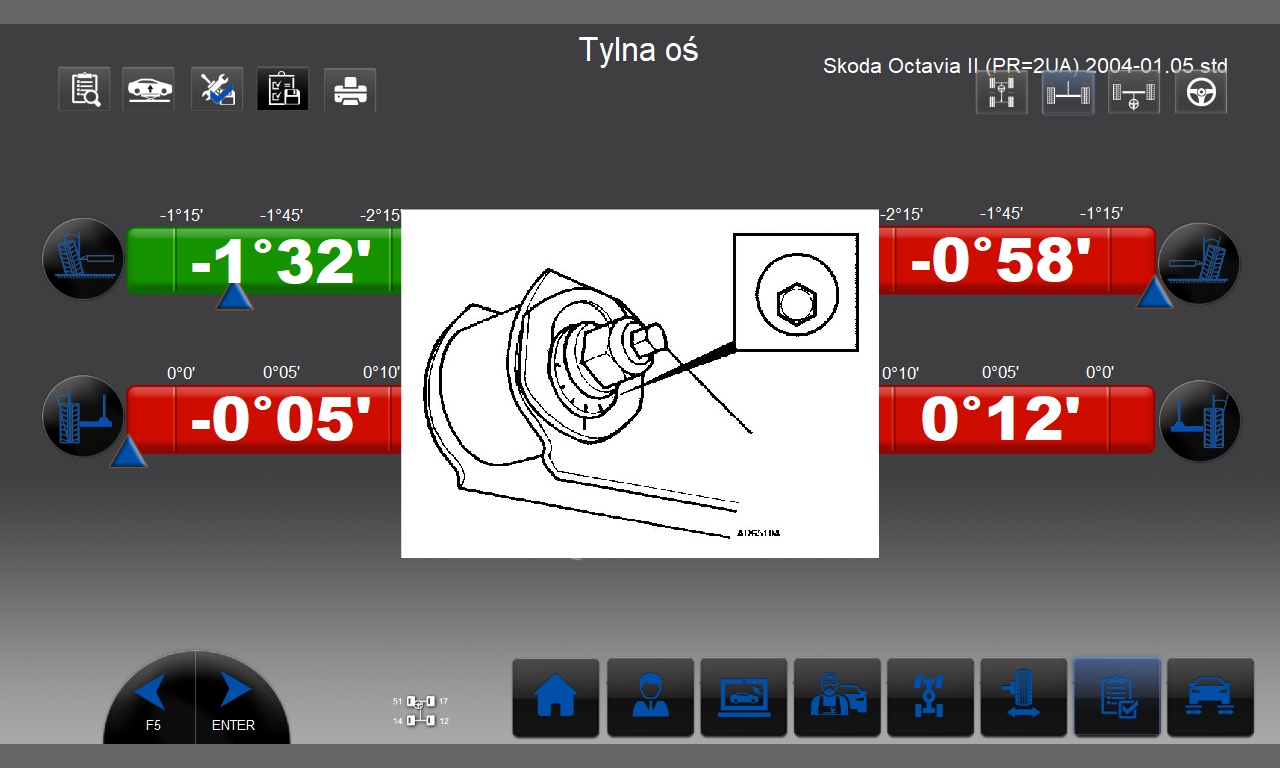Screen dimensions: 1280x768
Task: Click the blue pointer under -0°58' gauge
Action: coord(1155,293)
